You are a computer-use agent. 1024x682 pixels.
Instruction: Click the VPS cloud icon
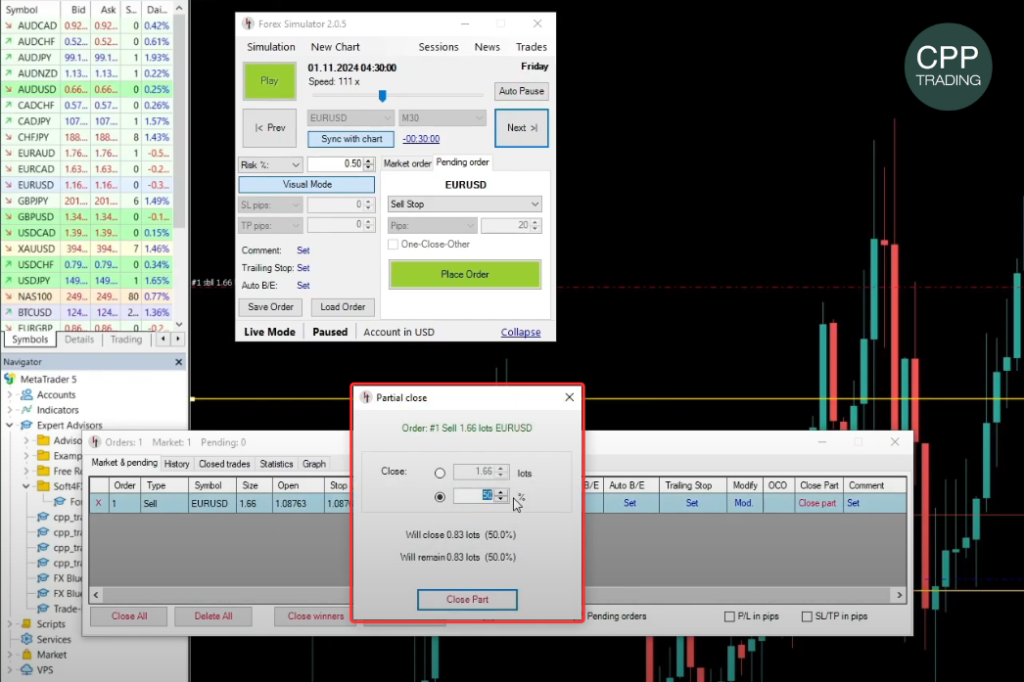point(27,670)
